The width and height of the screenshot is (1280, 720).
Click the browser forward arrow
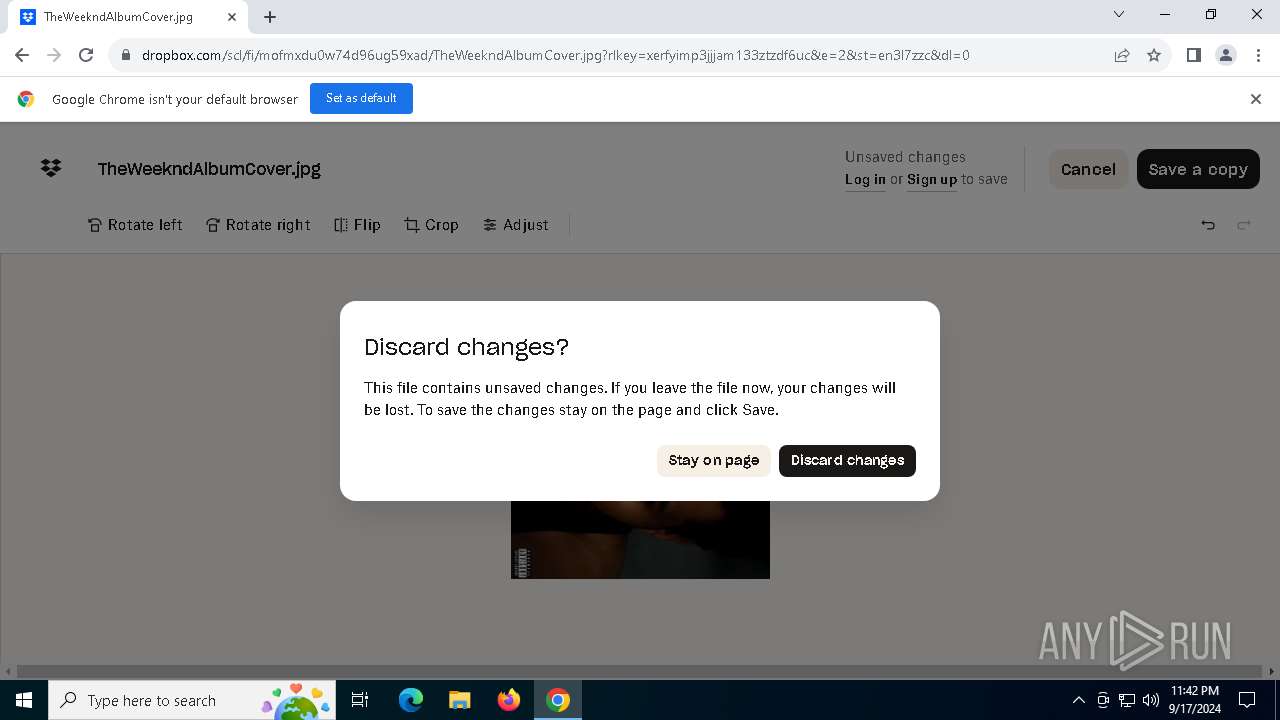click(x=54, y=55)
